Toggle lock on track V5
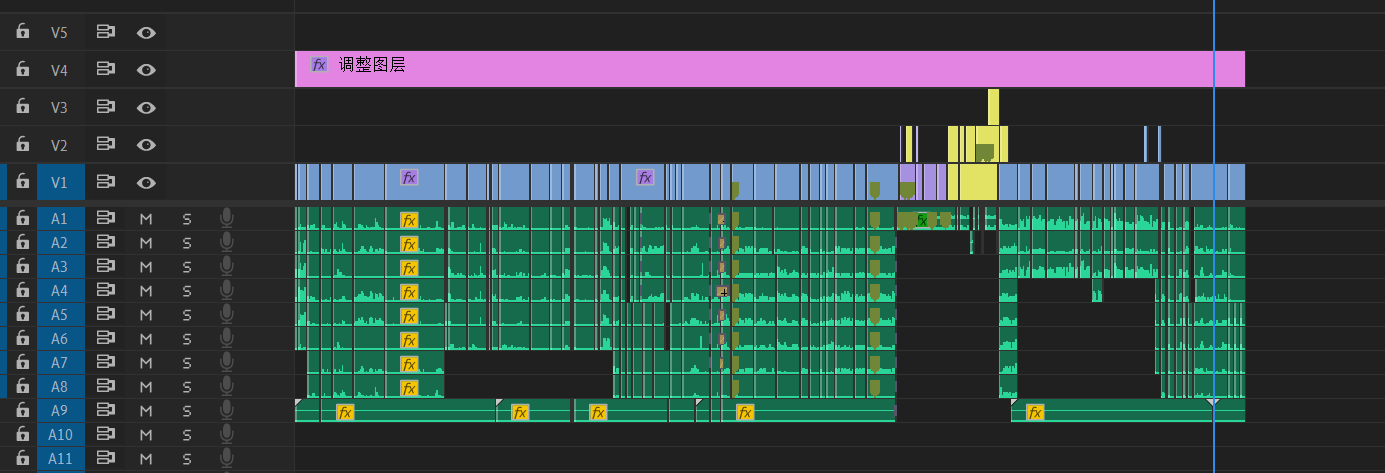 pyautogui.click(x=22, y=32)
